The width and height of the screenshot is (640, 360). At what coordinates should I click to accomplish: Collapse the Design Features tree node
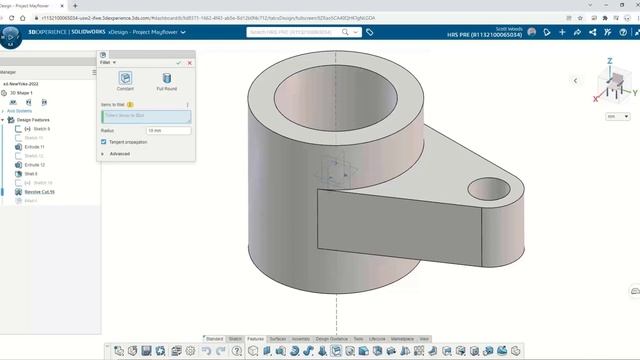[x=3, y=120]
